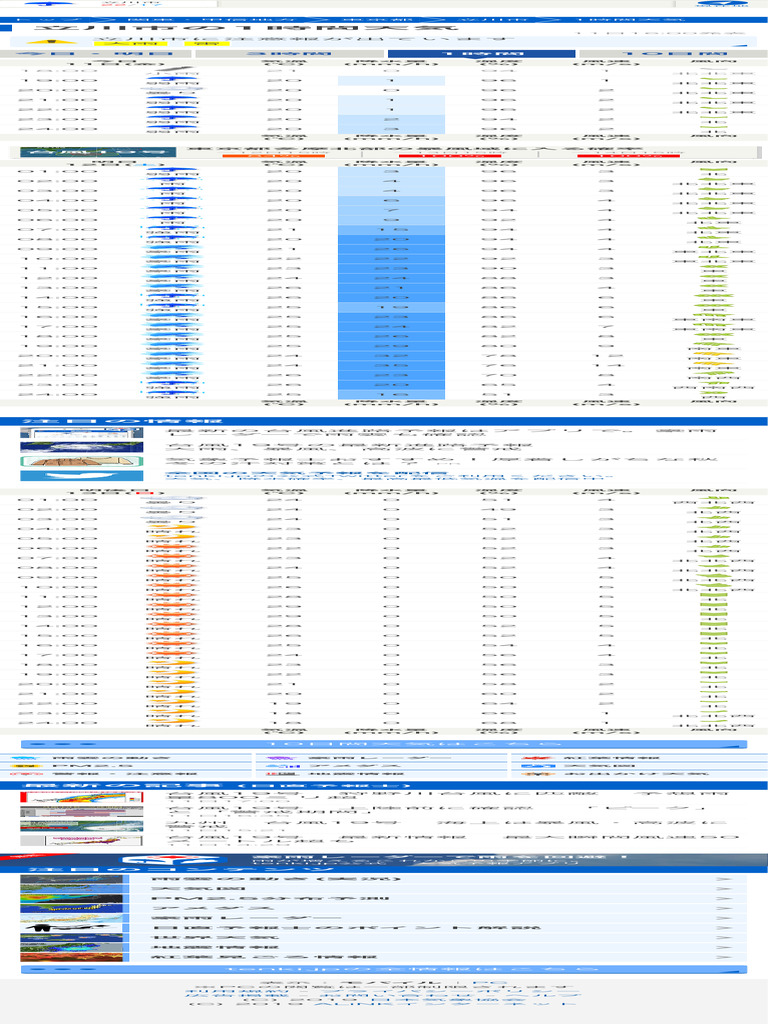768x1024 pixels.
Task: Open the 暴風域に入る確率 banner text
Action: 415,150
